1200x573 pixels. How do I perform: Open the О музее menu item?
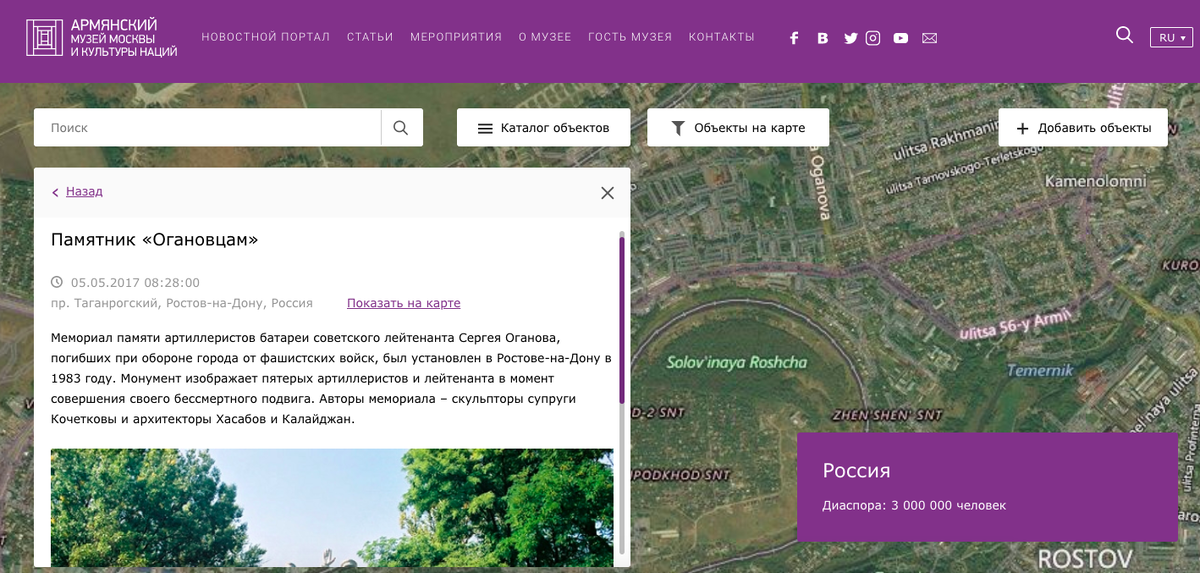click(x=545, y=37)
